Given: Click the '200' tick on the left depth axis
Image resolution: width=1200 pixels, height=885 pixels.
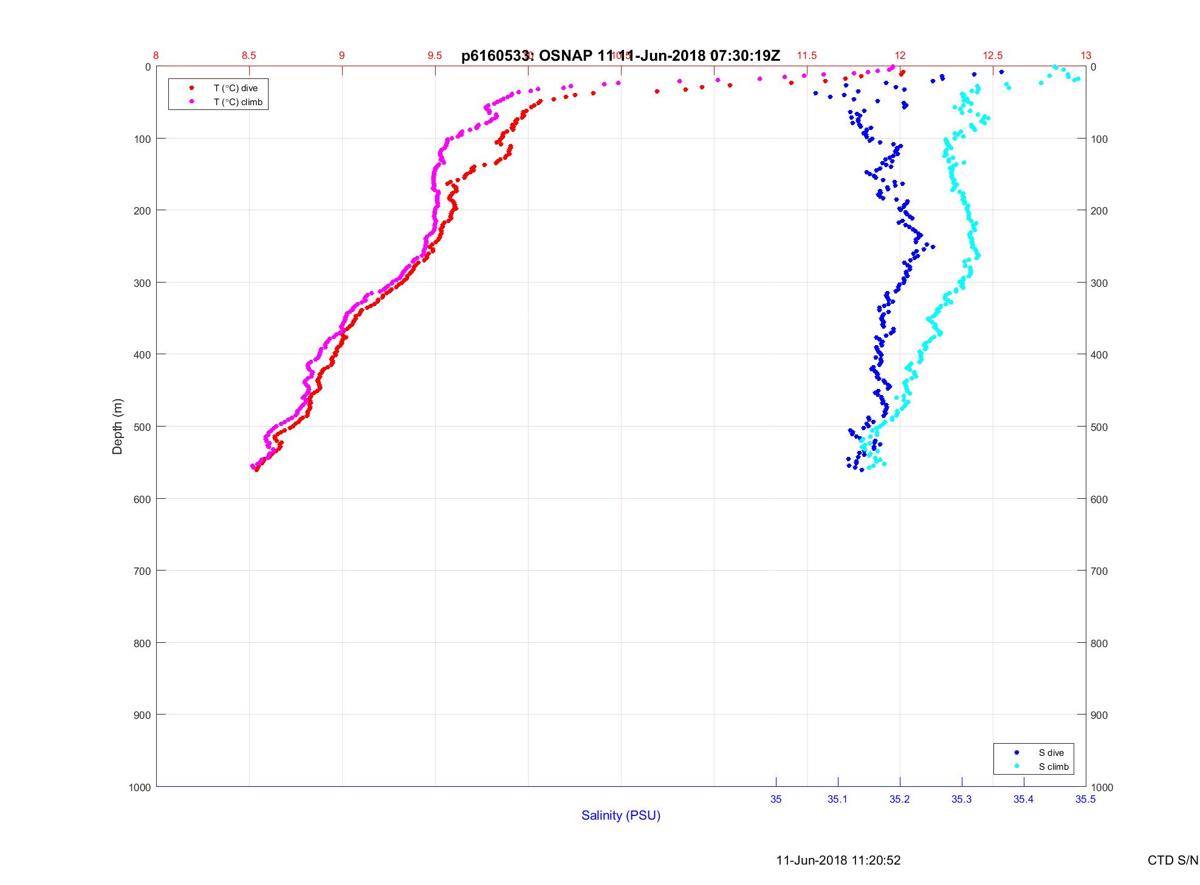Looking at the screenshot, I should coord(141,211).
